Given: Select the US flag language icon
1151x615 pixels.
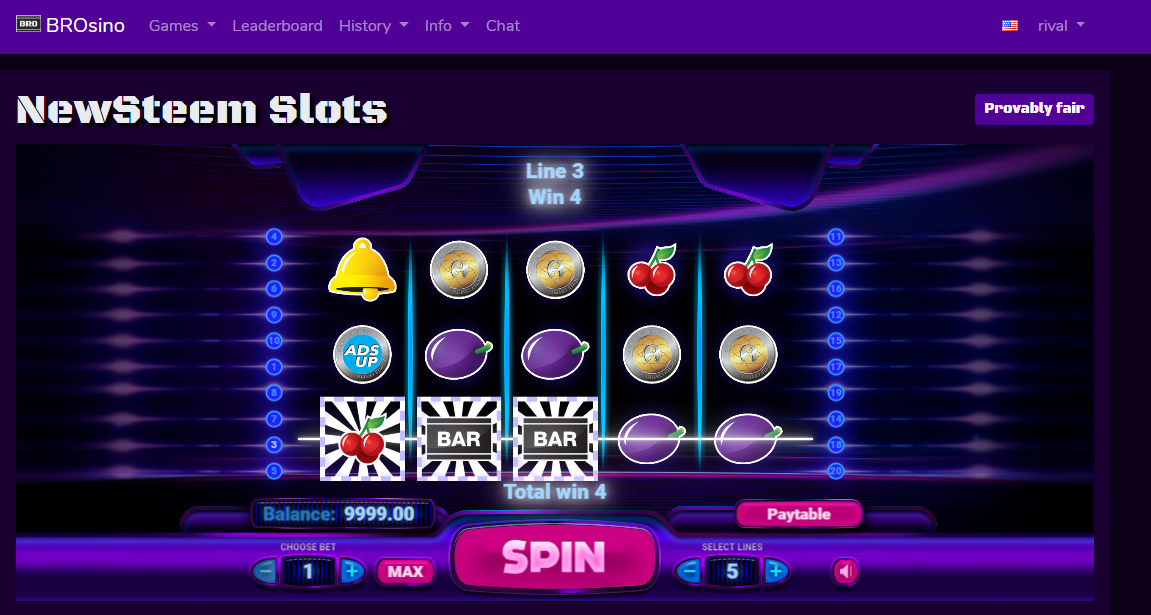Looking at the screenshot, I should pyautogui.click(x=1010, y=25).
